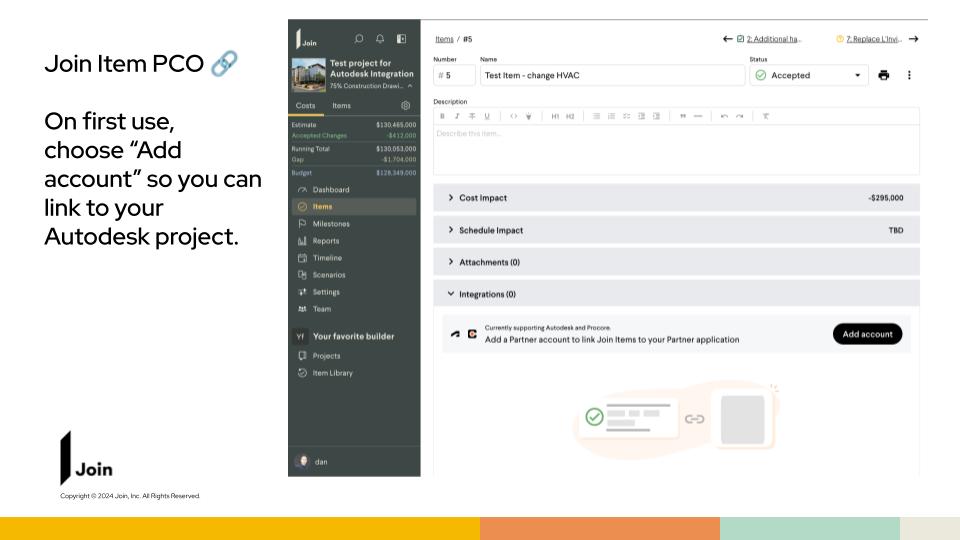Go to the previous item arrow
Viewport: 960px width, 540px height.
tap(727, 39)
